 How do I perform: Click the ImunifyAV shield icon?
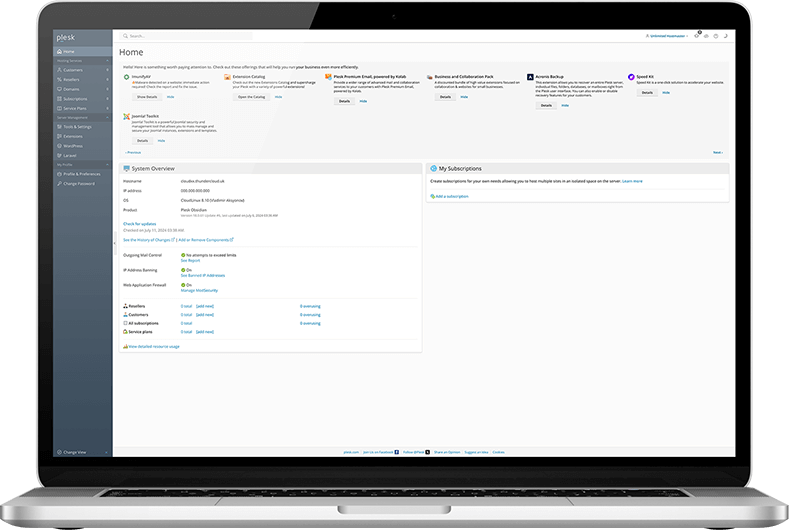coord(126,76)
